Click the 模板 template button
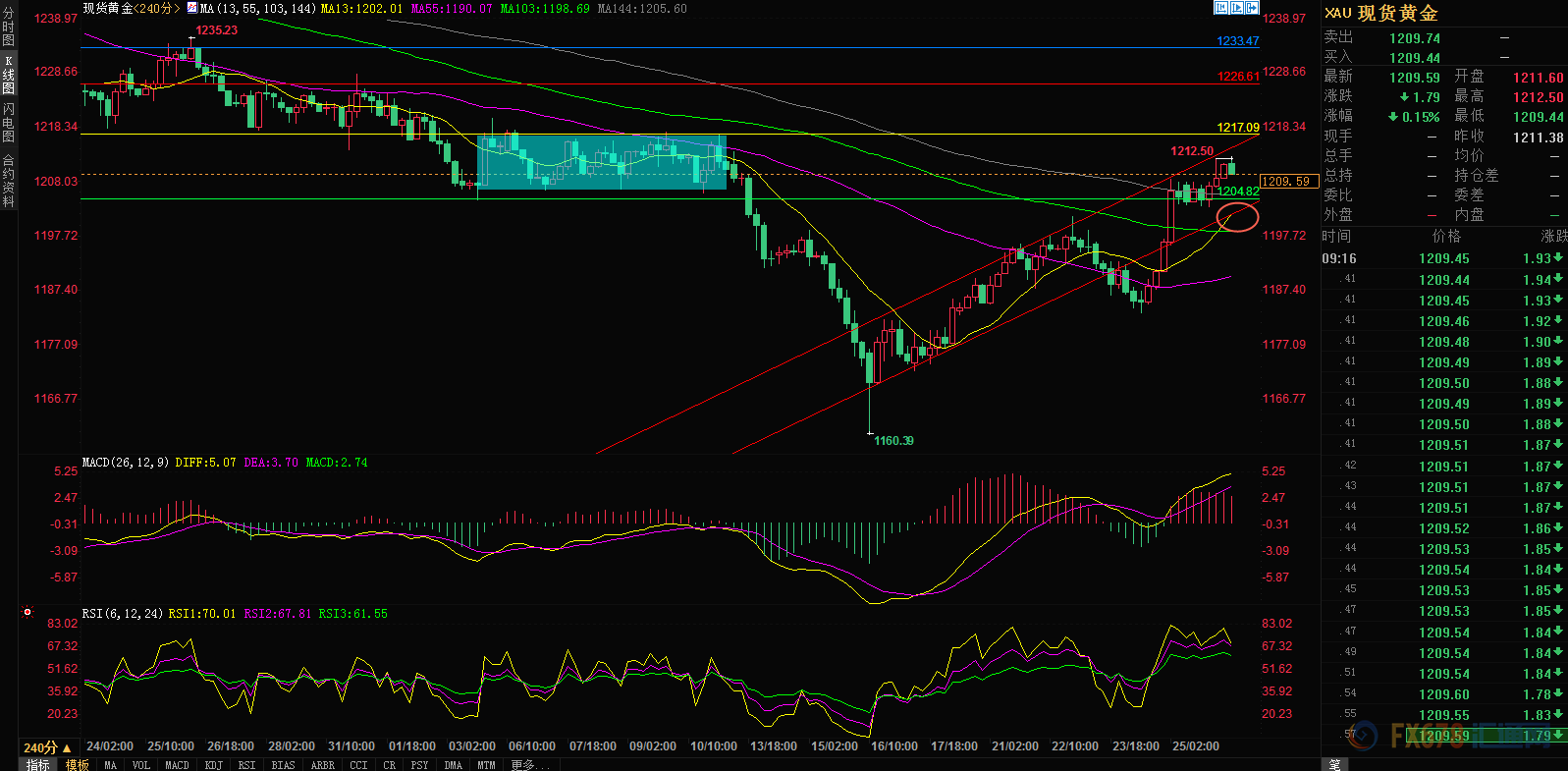This screenshot has width=1568, height=771. tap(78, 764)
